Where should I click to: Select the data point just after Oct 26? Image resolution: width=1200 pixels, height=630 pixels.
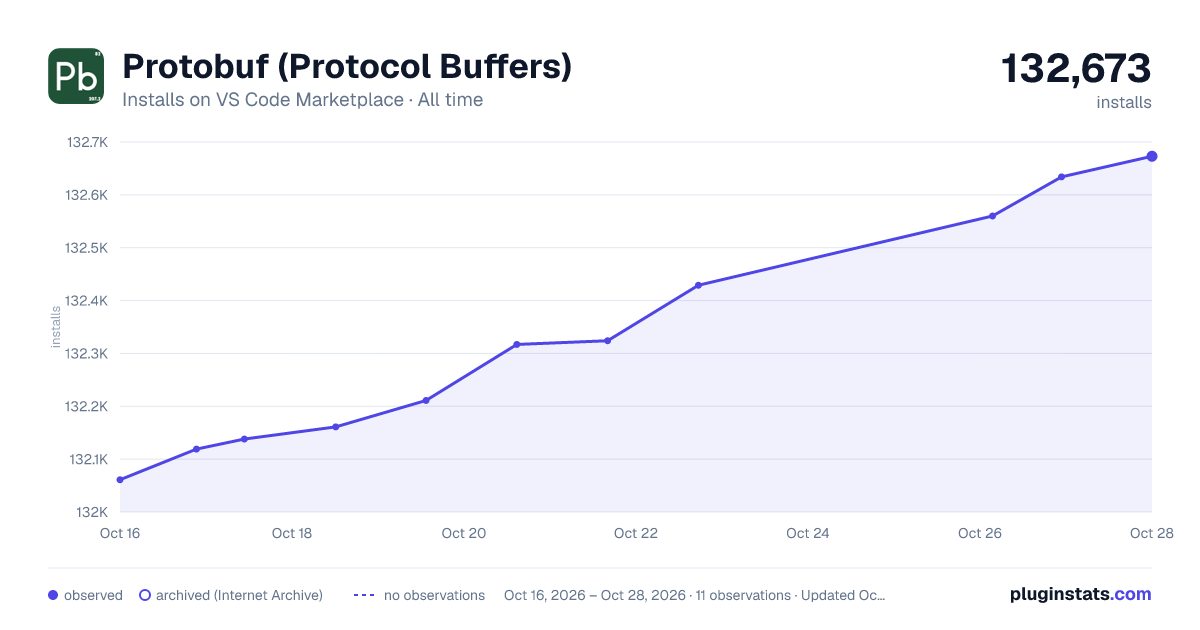click(992, 216)
